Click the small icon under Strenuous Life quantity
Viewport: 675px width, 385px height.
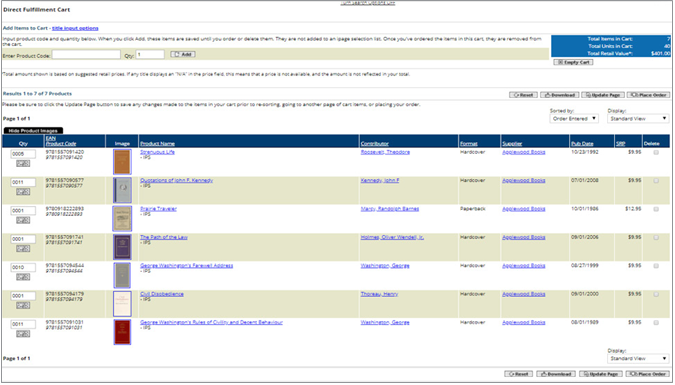pyautogui.click(x=23, y=163)
